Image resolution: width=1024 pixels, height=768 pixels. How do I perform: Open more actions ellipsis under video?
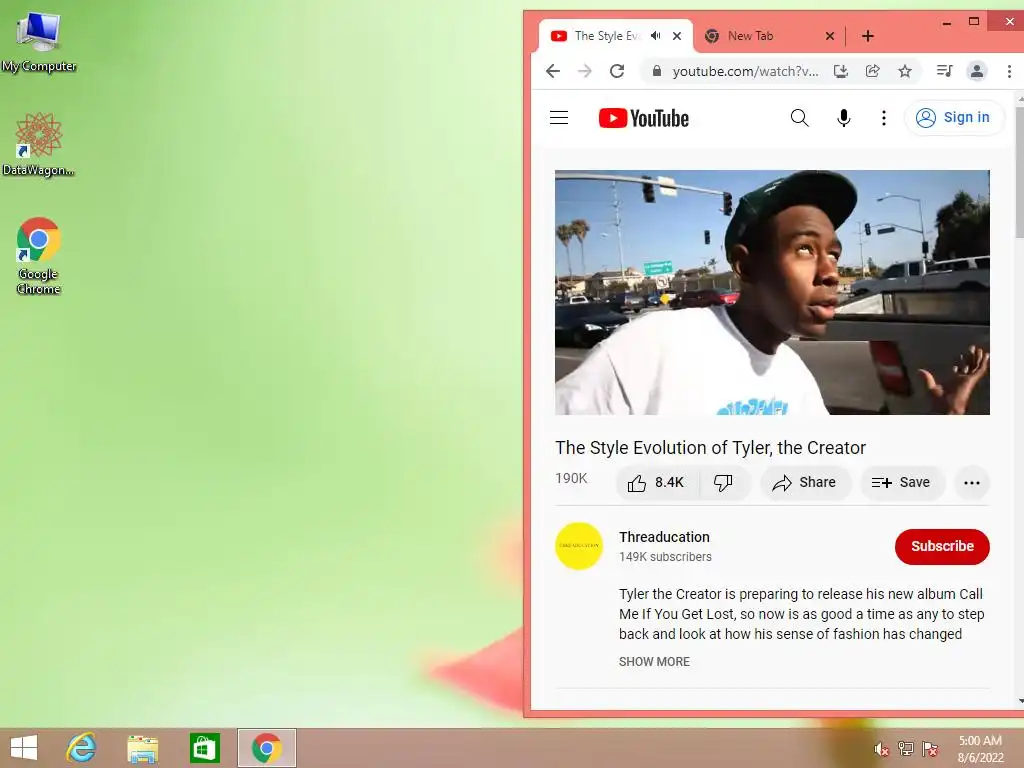point(972,483)
